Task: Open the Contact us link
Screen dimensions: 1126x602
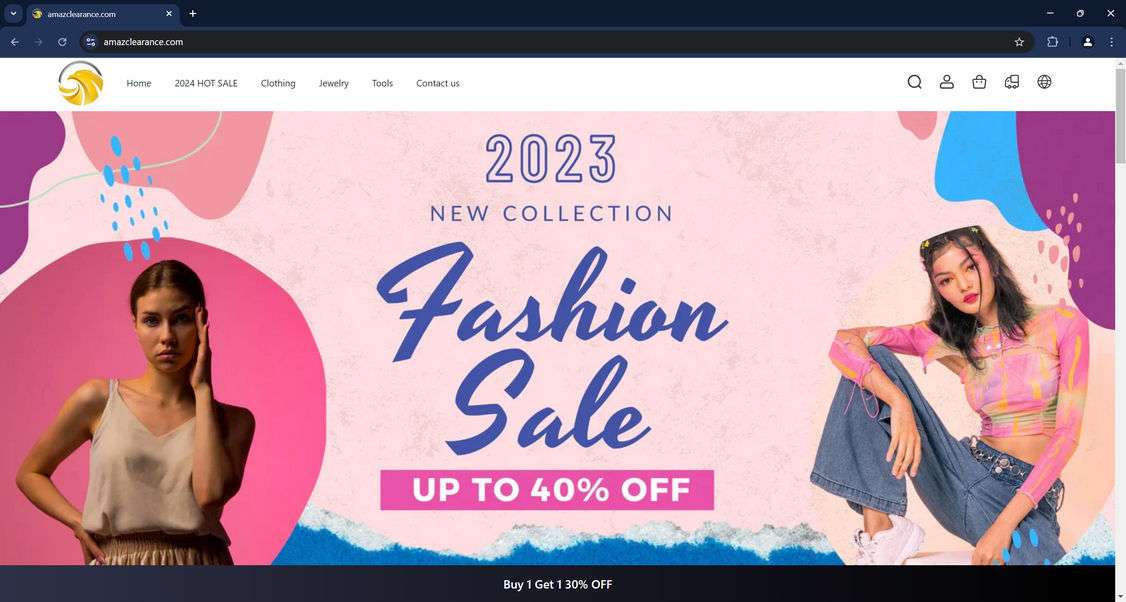Action: (437, 83)
